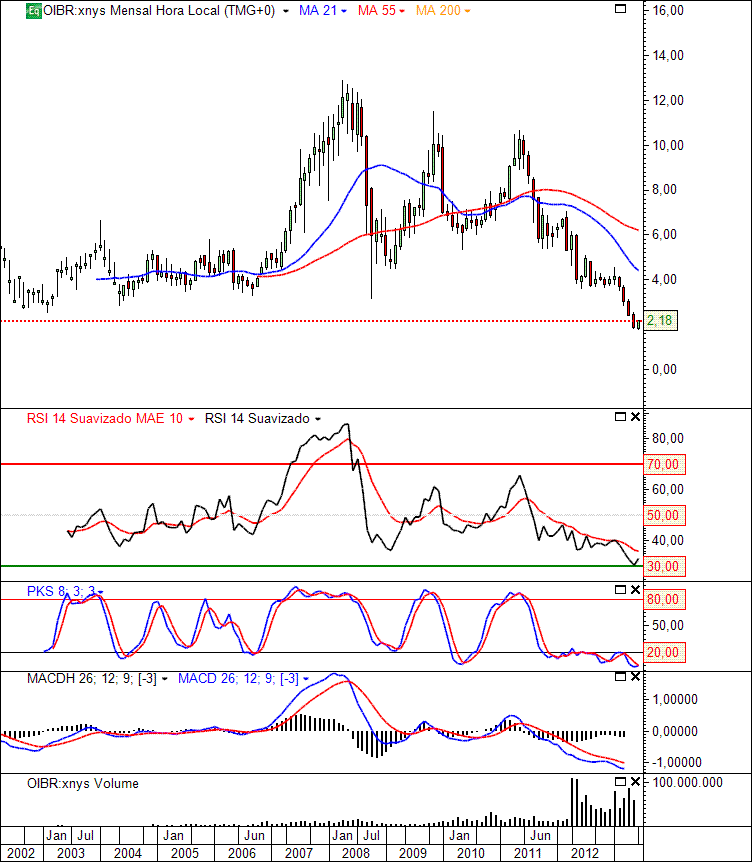This screenshot has width=752, height=862.
Task: Open the PKS 8; 3; 3 dropdown
Action: tap(101, 592)
